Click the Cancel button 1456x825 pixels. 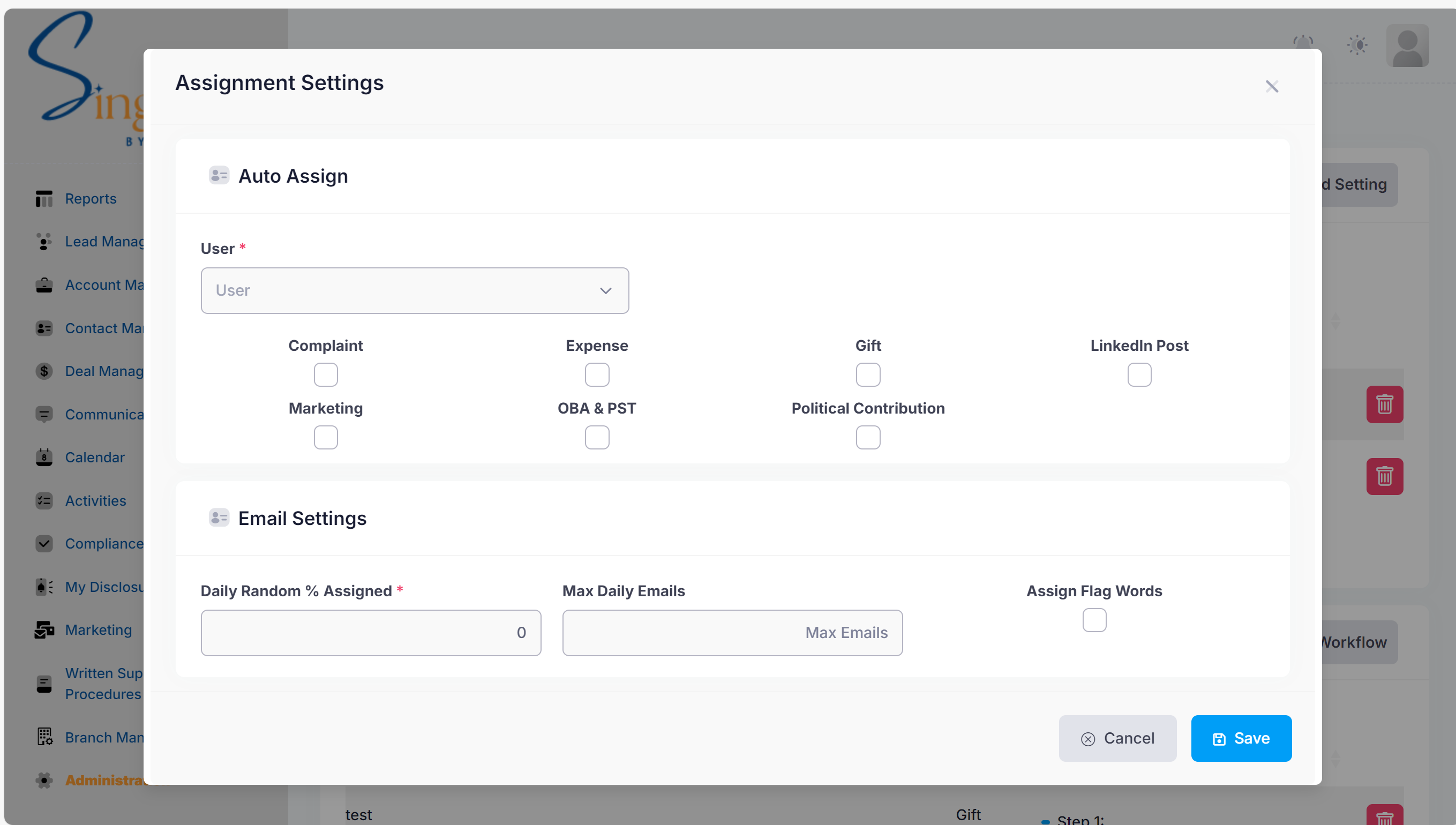pos(1117,738)
